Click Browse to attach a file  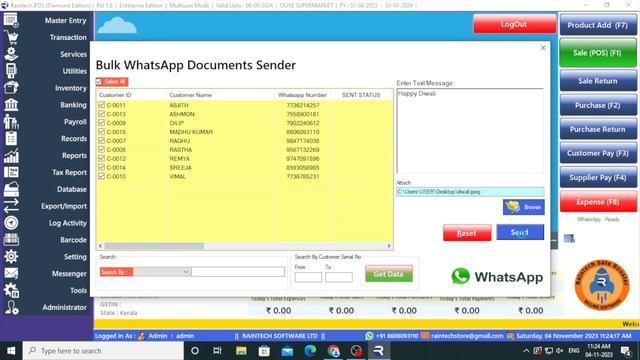(x=524, y=207)
